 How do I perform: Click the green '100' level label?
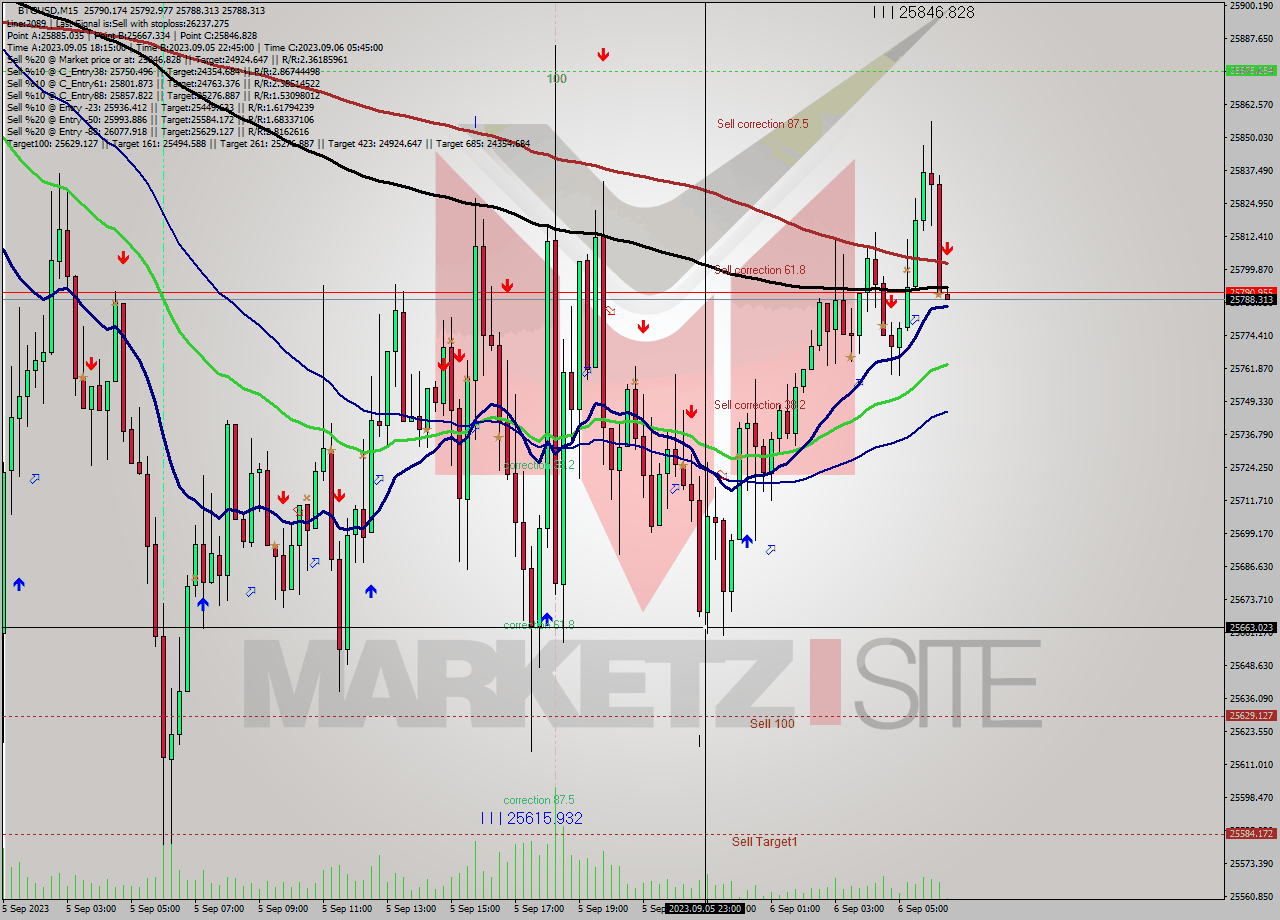557,78
